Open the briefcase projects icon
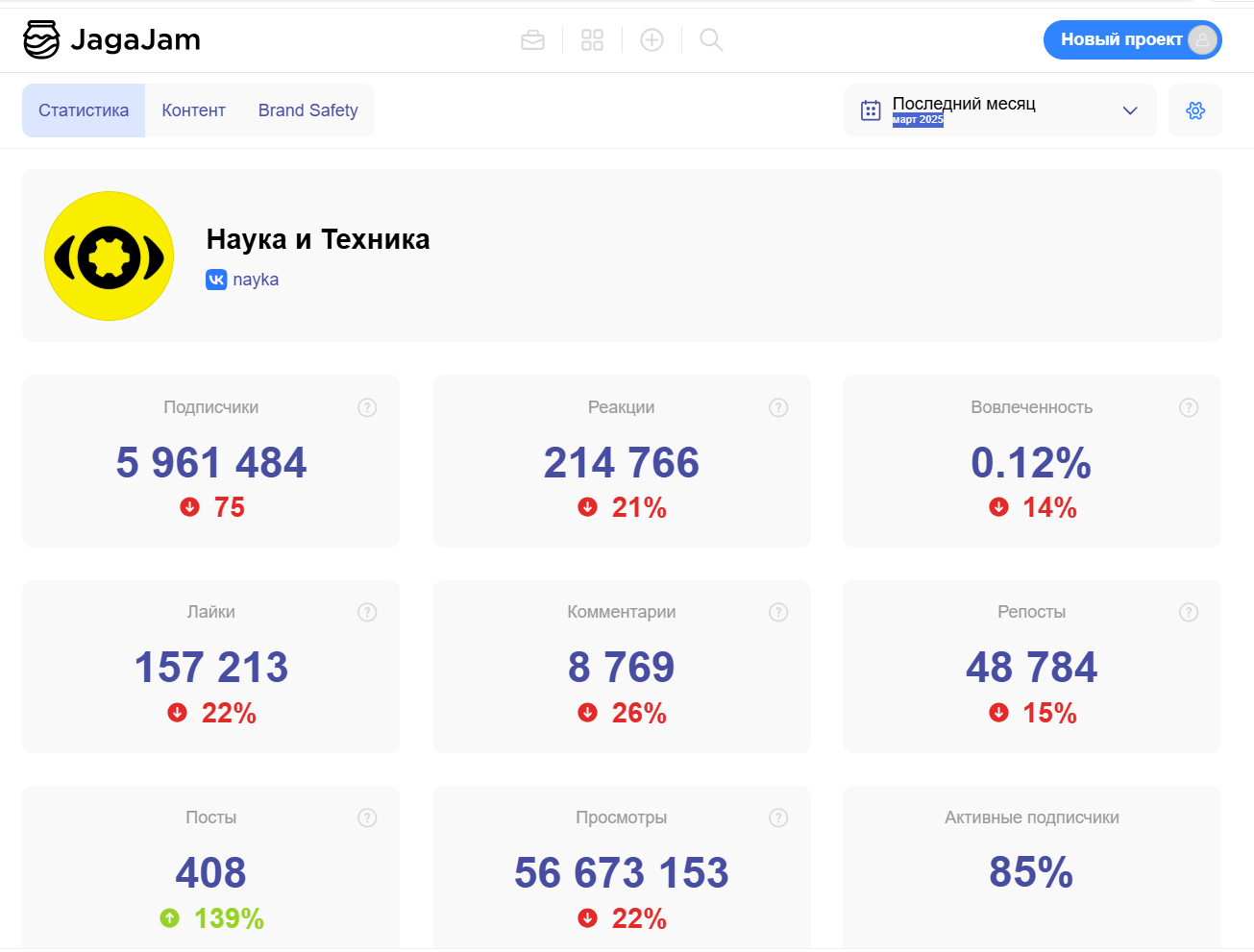The height and width of the screenshot is (952, 1254). coord(532,39)
